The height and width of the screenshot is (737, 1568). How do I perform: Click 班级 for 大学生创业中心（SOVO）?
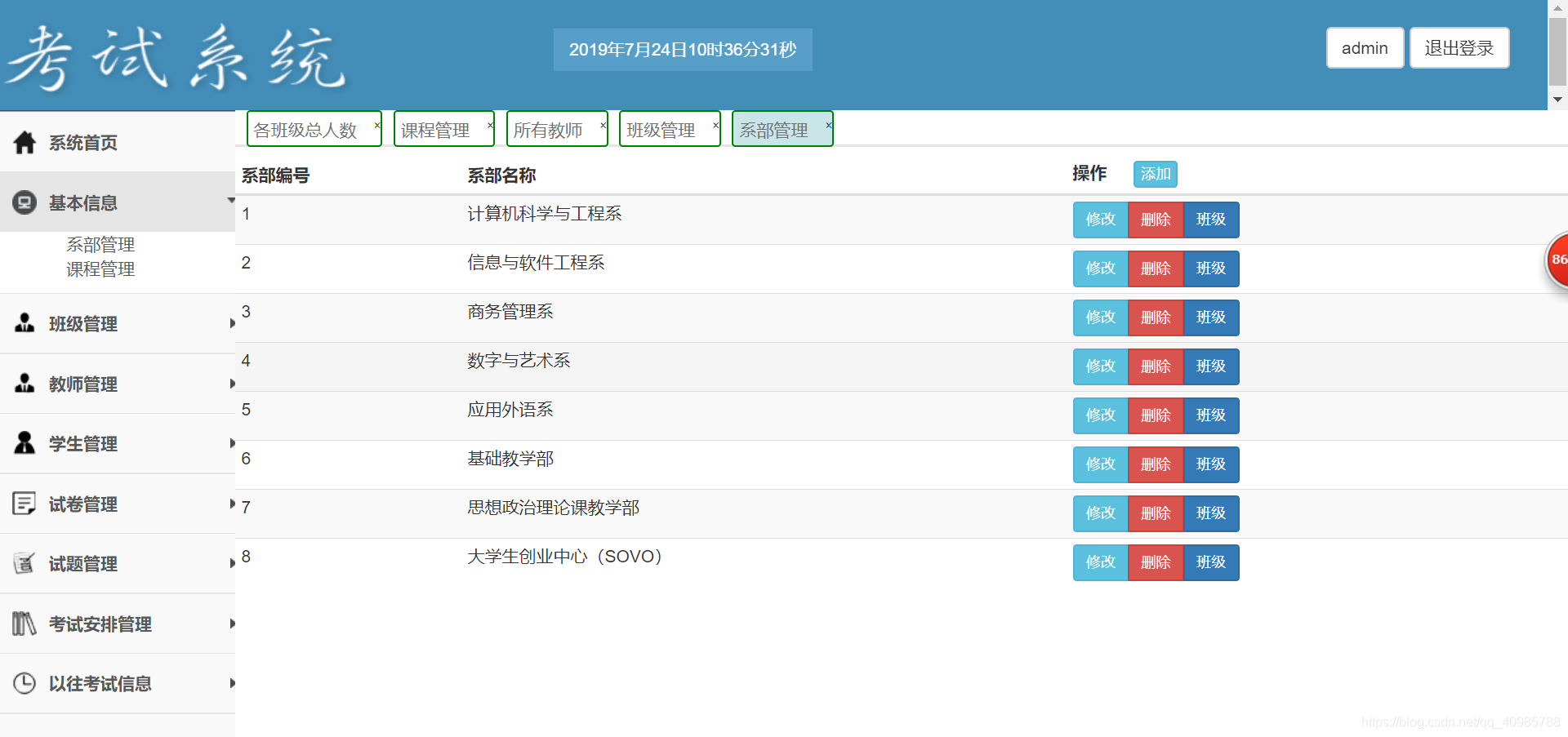click(x=1211, y=562)
